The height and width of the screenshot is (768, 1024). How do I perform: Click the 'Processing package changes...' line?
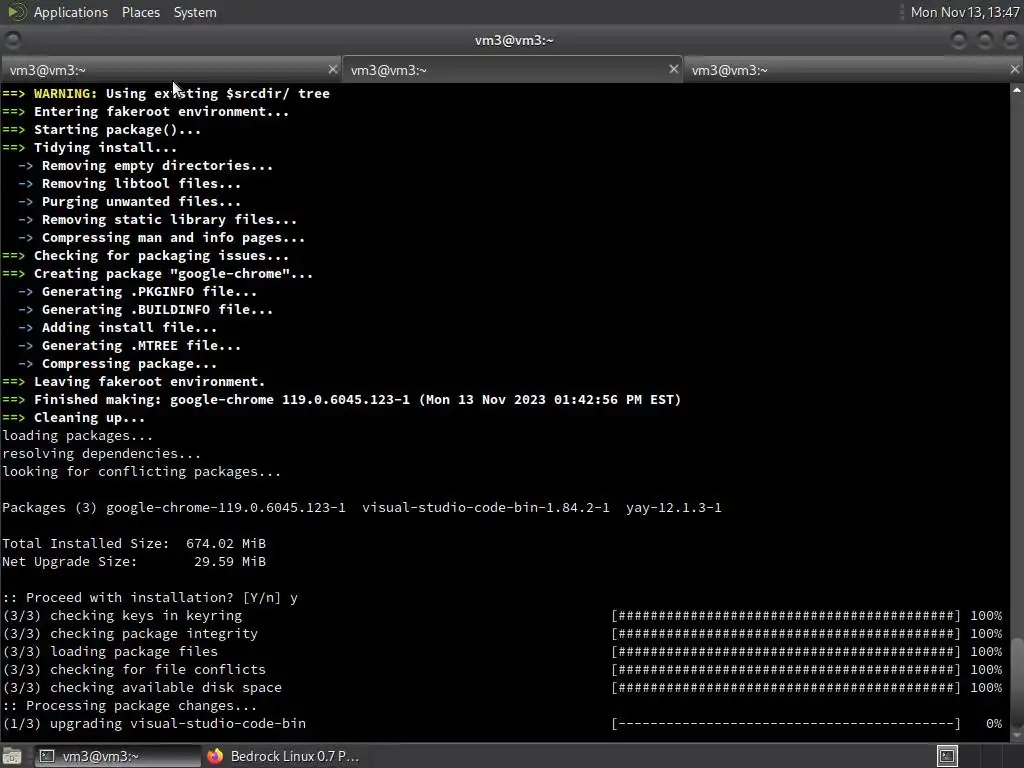click(x=130, y=705)
